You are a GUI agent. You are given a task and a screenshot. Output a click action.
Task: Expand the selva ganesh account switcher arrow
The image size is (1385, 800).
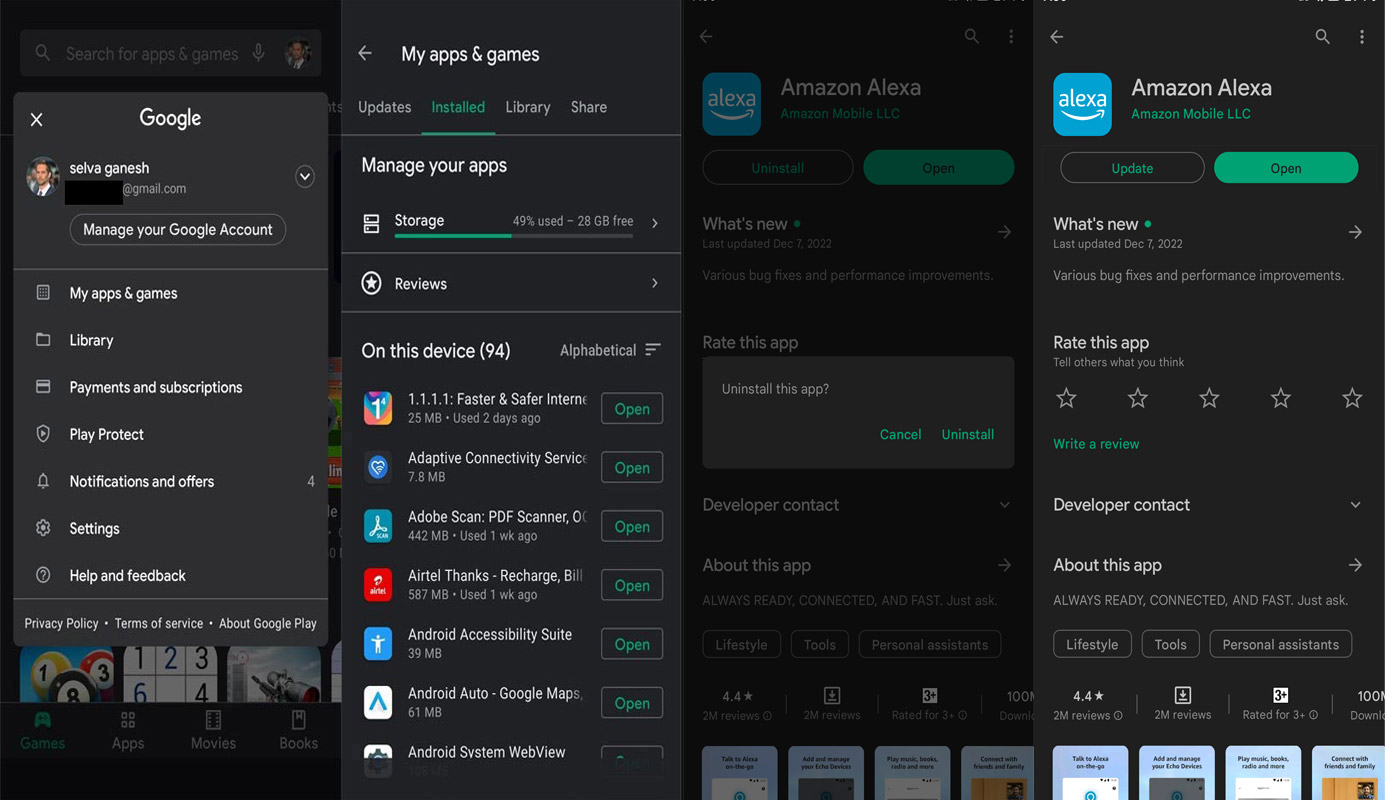coord(305,177)
